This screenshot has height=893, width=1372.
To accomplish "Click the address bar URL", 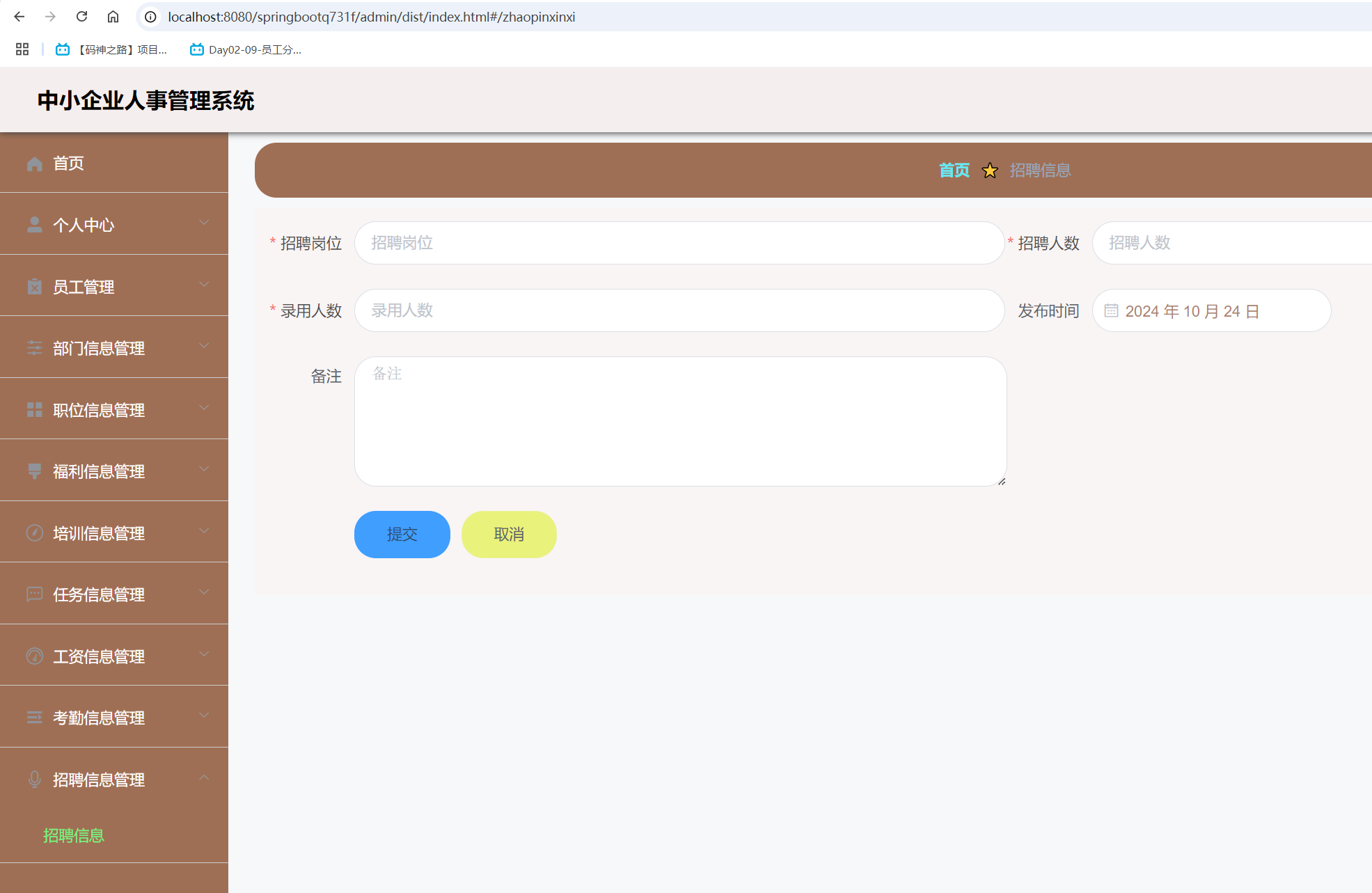I will 372,17.
